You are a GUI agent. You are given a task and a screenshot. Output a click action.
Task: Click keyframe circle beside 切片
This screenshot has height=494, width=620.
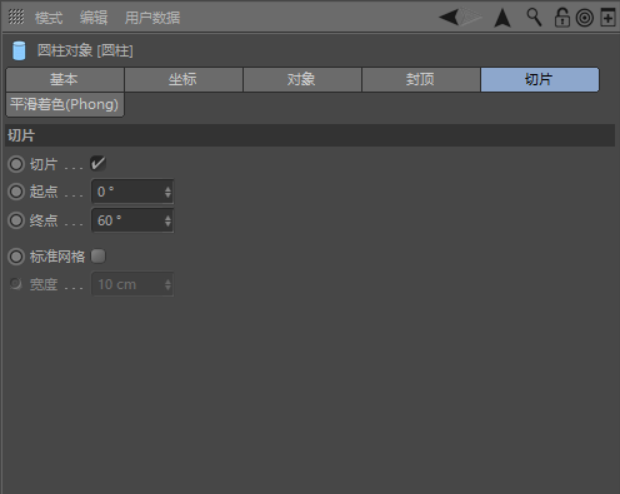pos(16,164)
